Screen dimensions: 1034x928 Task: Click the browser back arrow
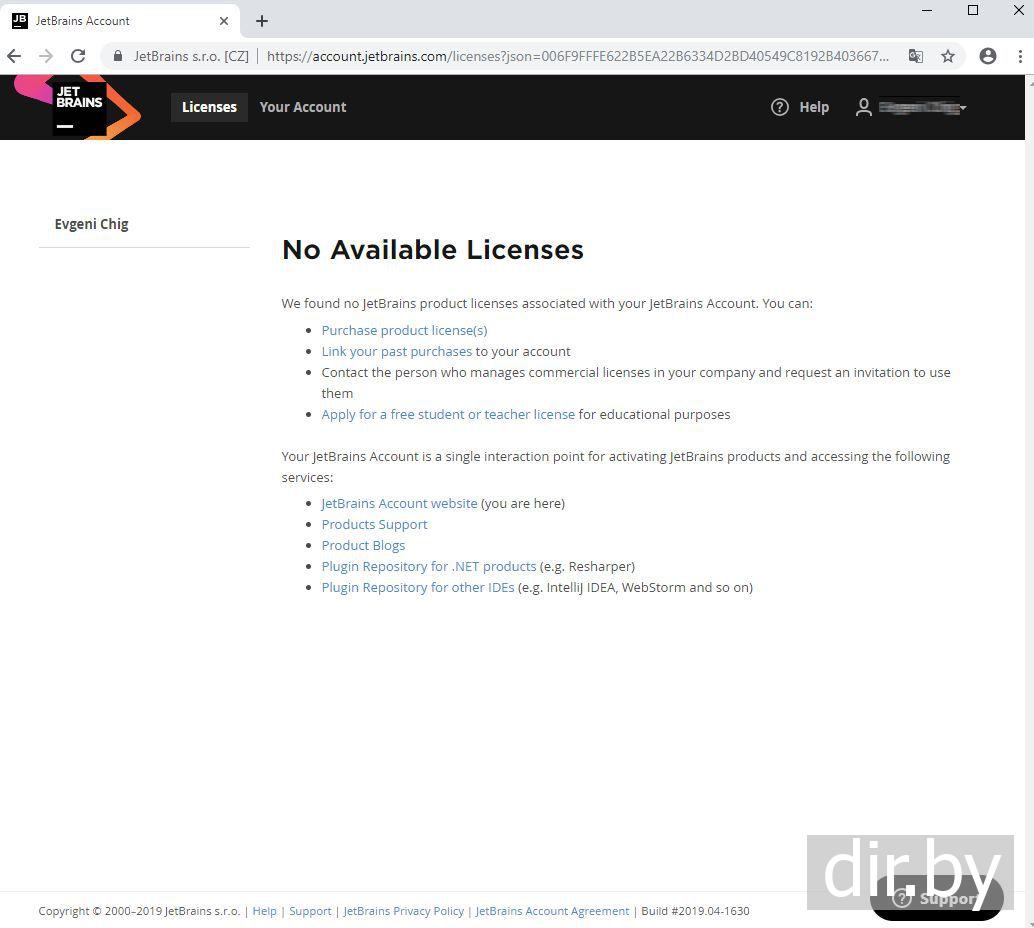point(14,56)
